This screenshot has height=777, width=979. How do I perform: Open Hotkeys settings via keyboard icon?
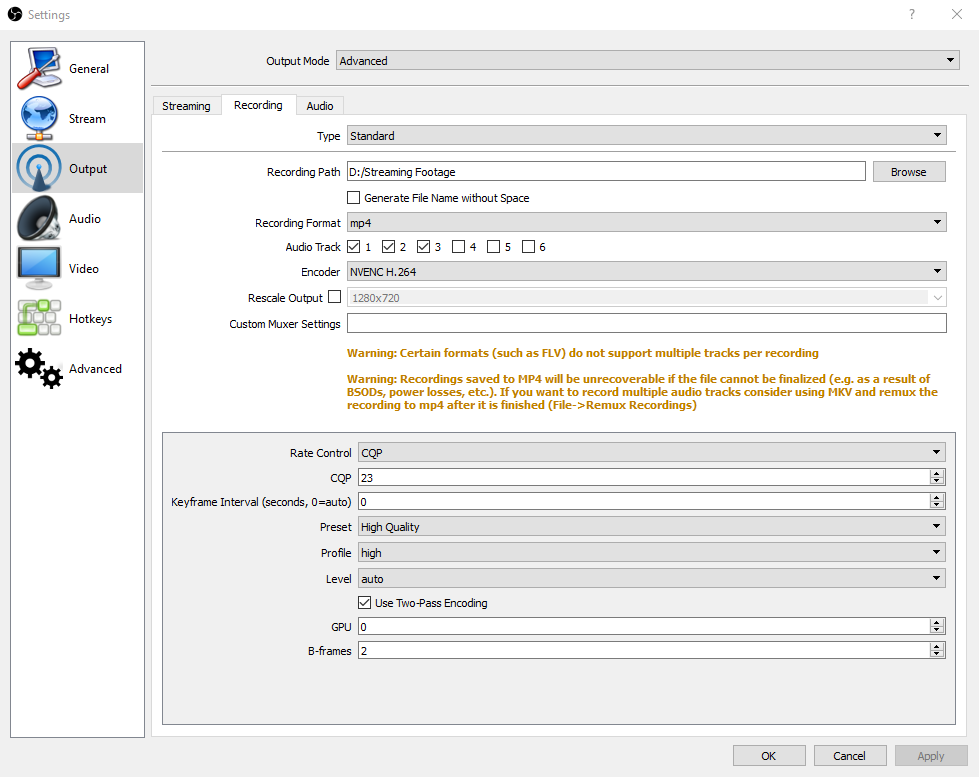click(39, 318)
